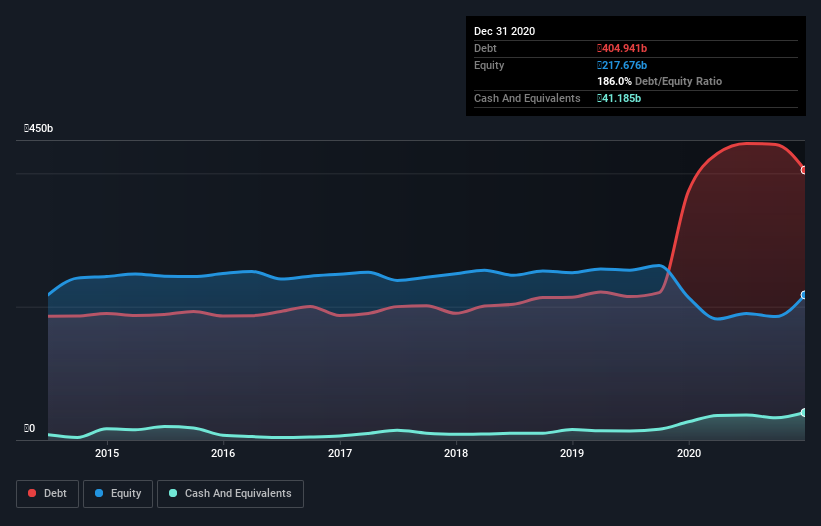The width and height of the screenshot is (821, 526).
Task: Click the blue Equity legend dot
Action: click(x=99, y=493)
